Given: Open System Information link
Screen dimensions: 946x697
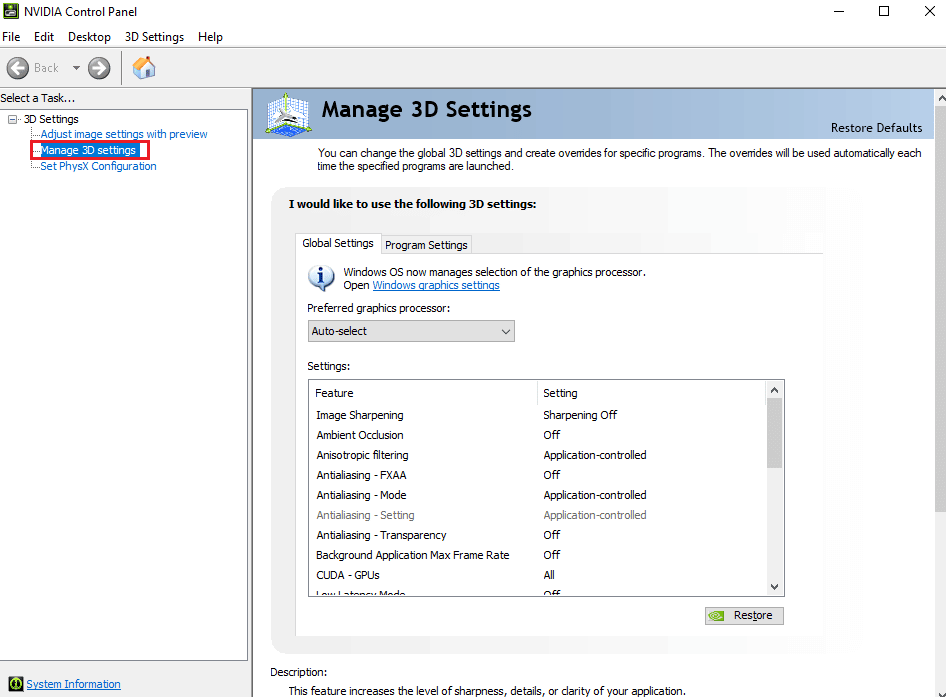Looking at the screenshot, I should 73,684.
